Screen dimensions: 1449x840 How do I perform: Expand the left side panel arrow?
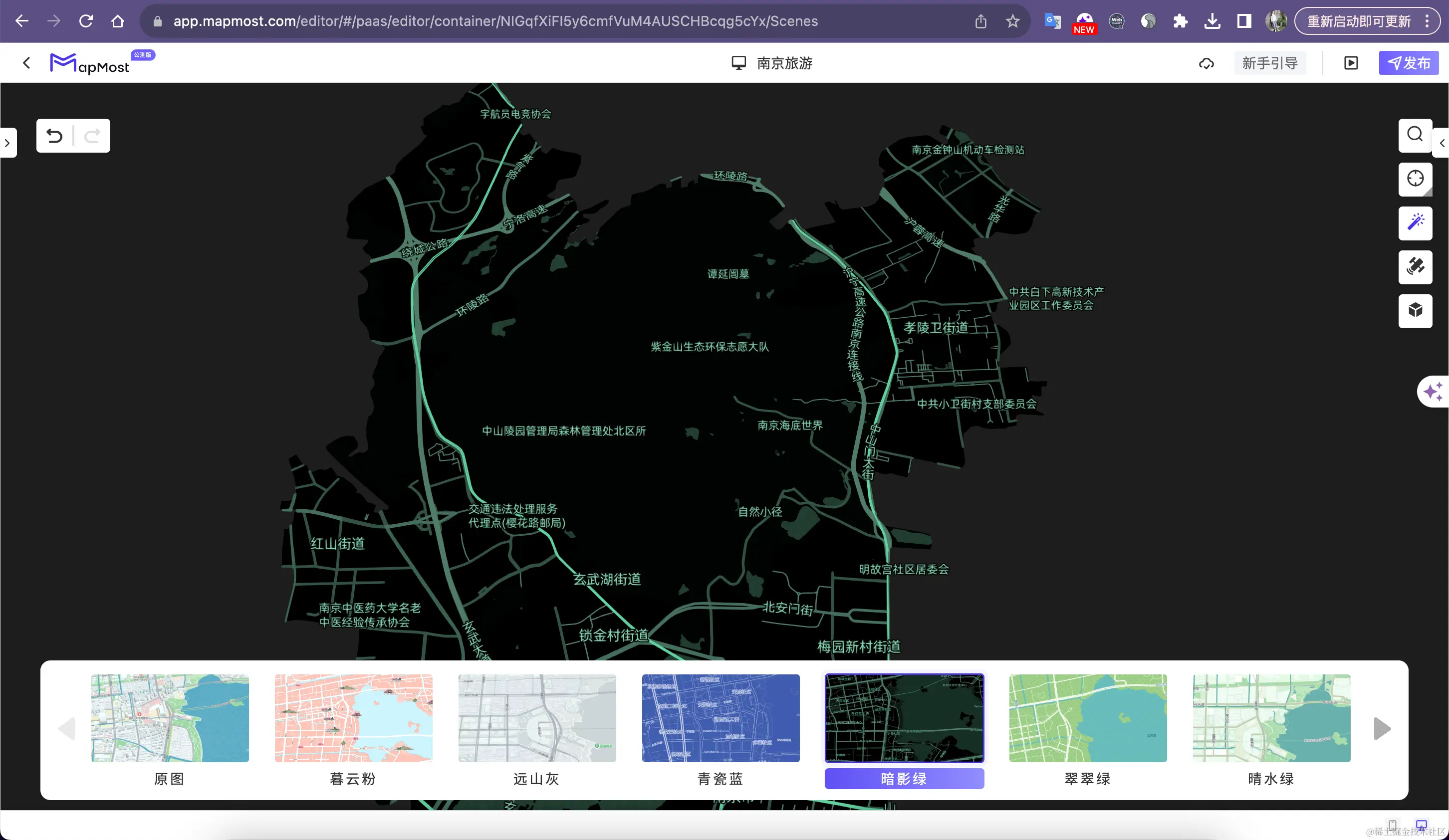tap(7, 143)
